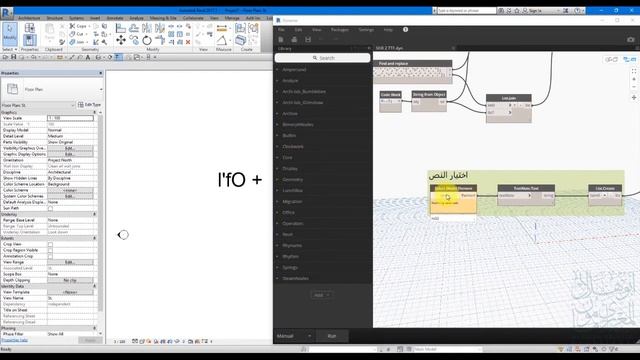Click the Align tool in Modify panel
This screenshot has width=640, height=360.
pos(120,28)
